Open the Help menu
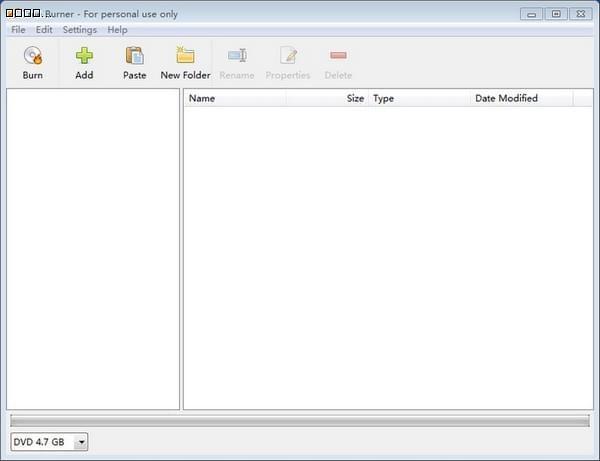 click(117, 30)
